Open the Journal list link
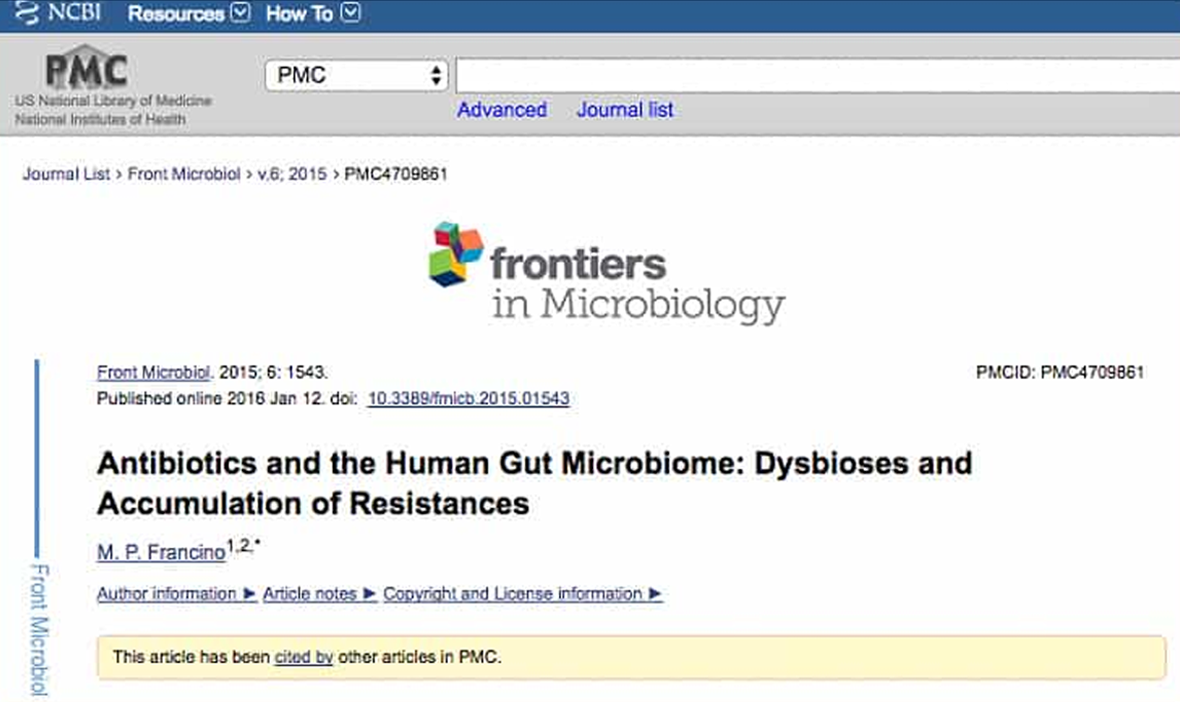 (625, 110)
